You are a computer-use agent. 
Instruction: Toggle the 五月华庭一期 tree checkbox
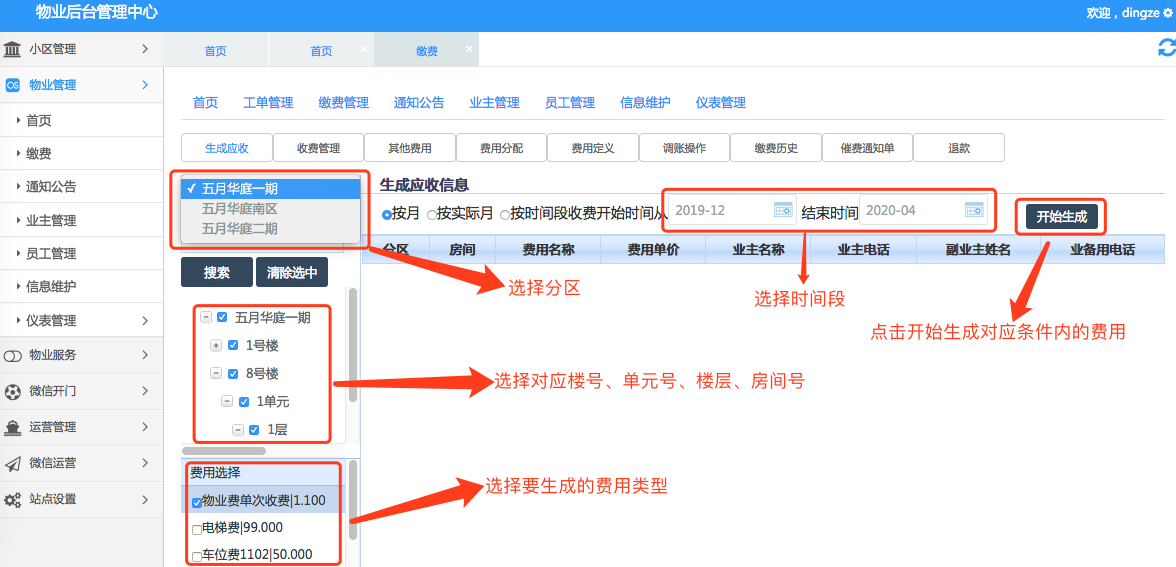pyautogui.click(x=222, y=317)
